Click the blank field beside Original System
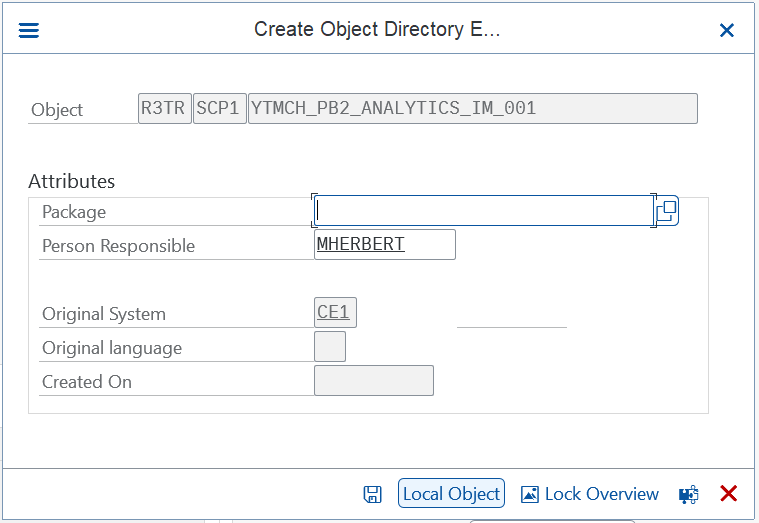Image resolution: width=759 pixels, height=523 pixels. 512,314
